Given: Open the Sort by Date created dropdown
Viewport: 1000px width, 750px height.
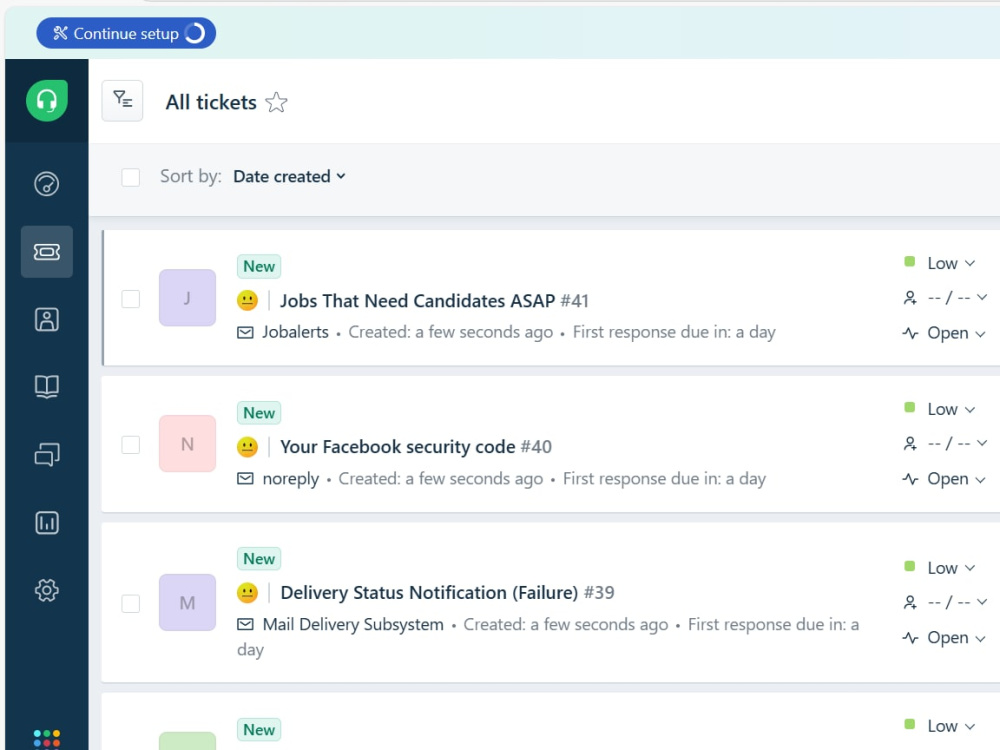Looking at the screenshot, I should click(x=290, y=177).
